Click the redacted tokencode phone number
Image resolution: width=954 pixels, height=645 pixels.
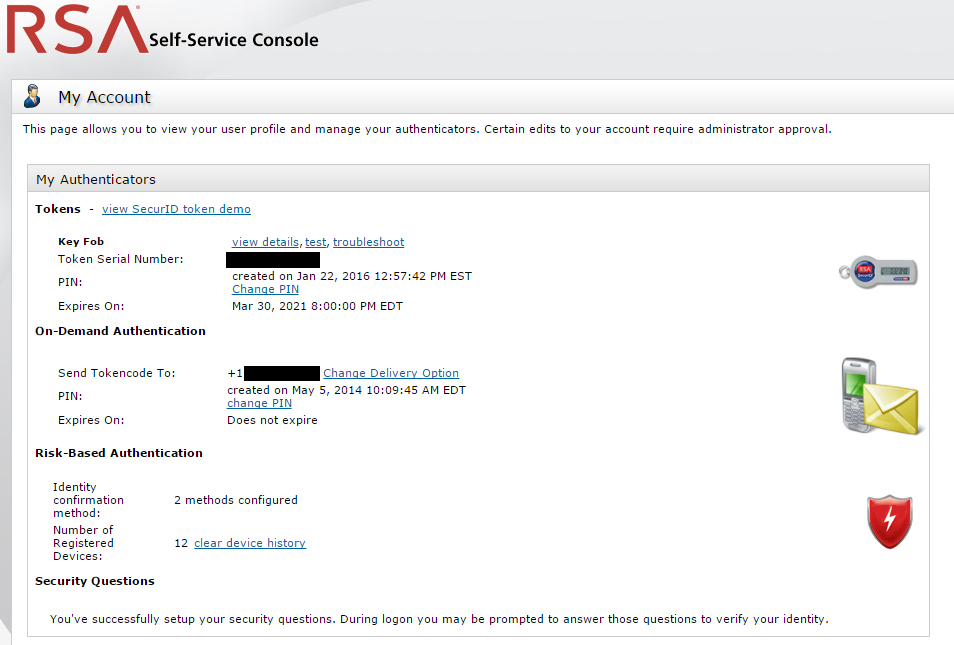click(281, 373)
